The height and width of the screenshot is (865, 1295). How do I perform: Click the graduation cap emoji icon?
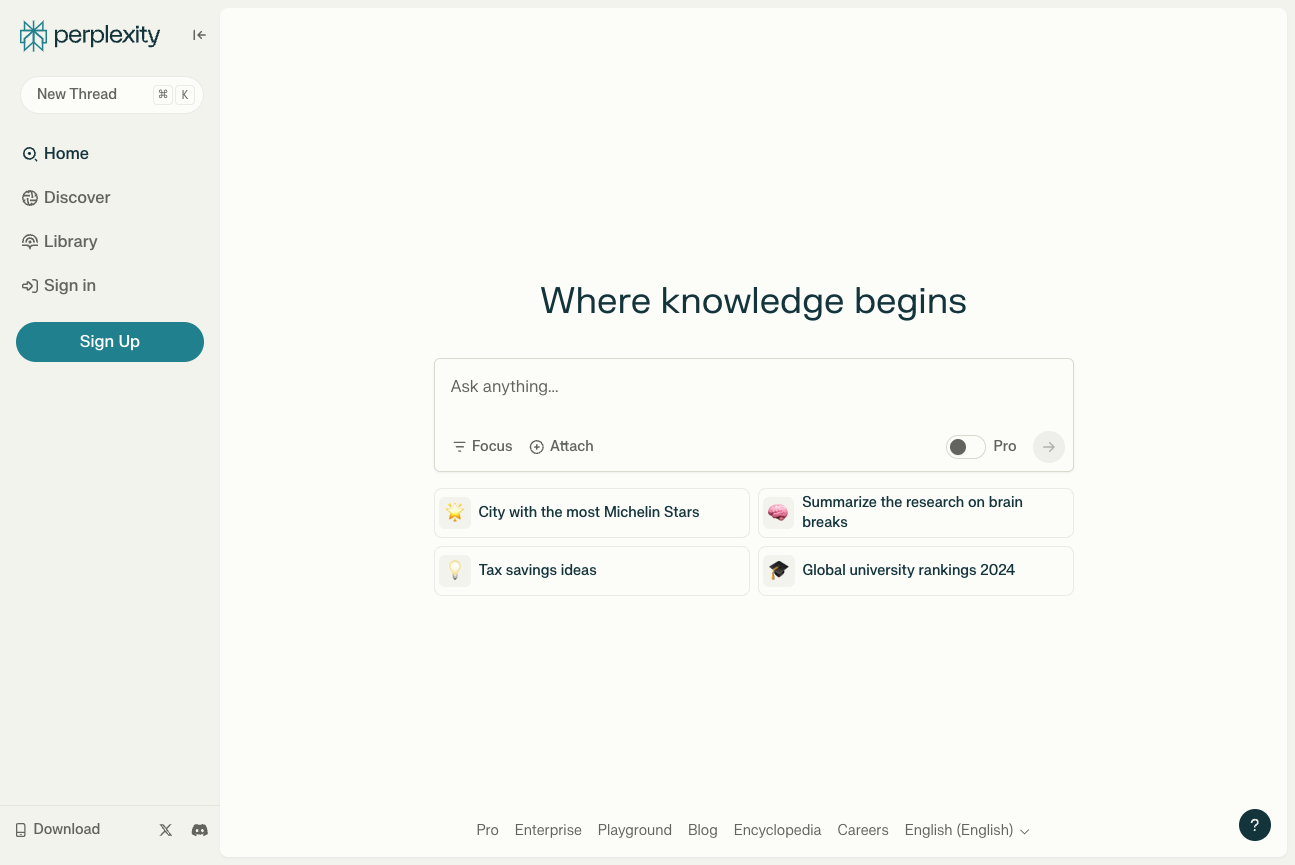coord(778,571)
